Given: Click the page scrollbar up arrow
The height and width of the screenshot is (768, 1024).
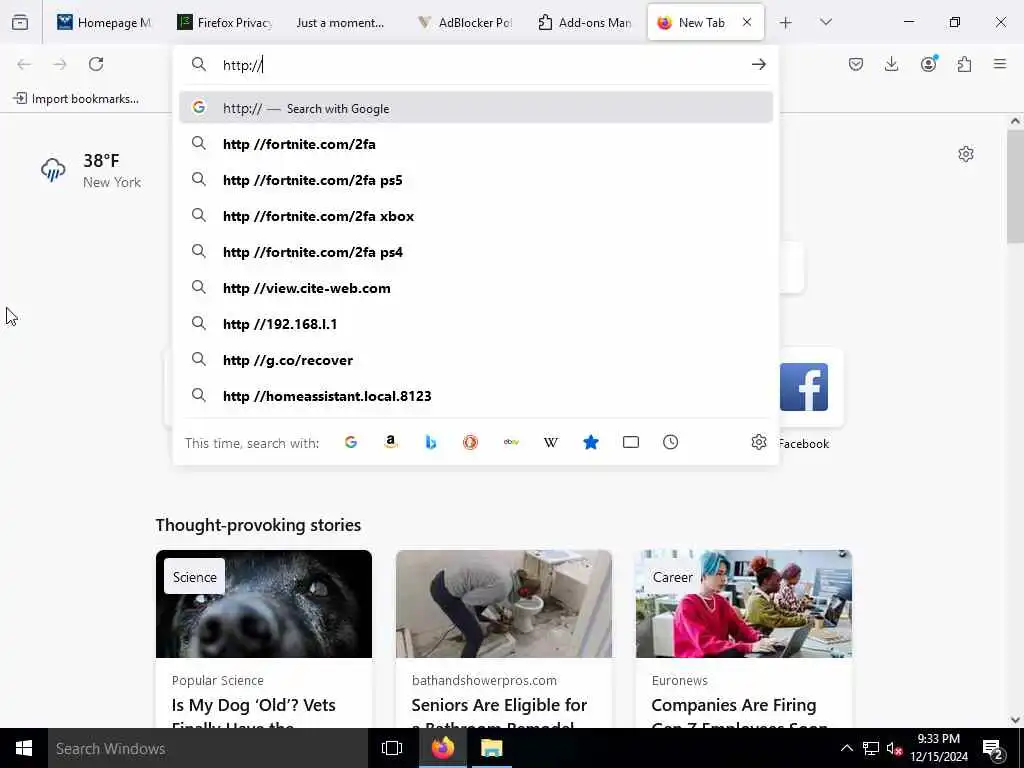Looking at the screenshot, I should point(1015,121).
